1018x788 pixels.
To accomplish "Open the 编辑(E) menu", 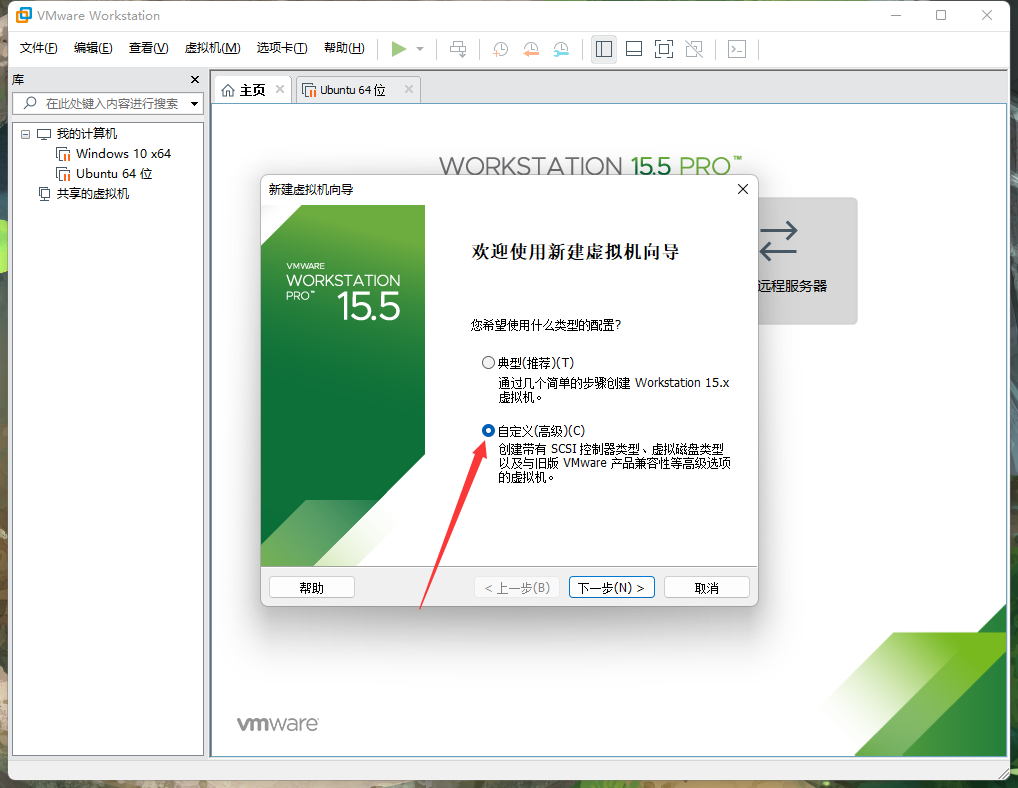I will 93,48.
